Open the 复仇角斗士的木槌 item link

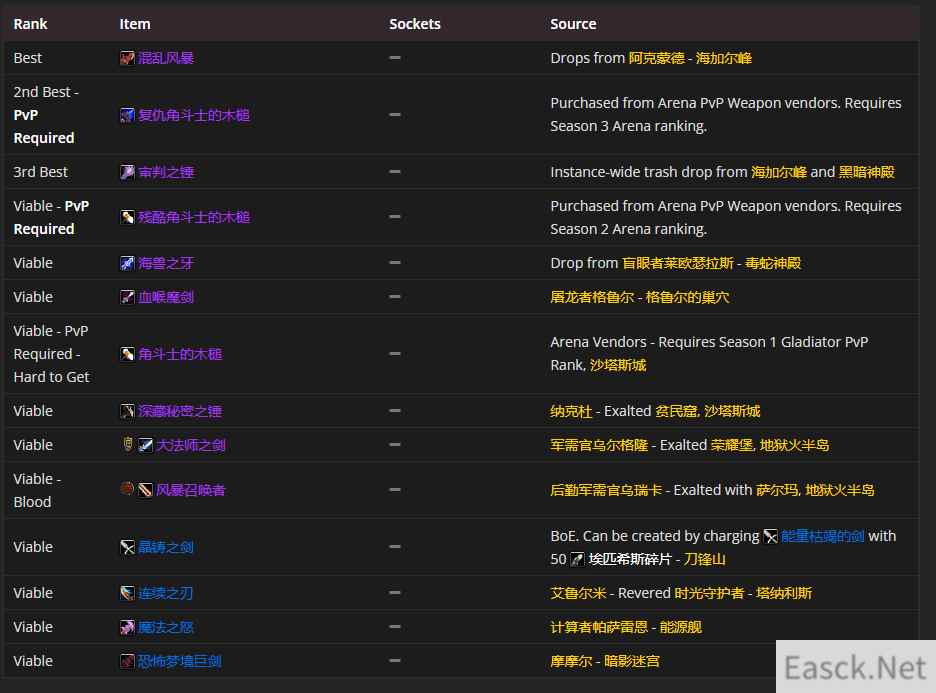[x=193, y=115]
